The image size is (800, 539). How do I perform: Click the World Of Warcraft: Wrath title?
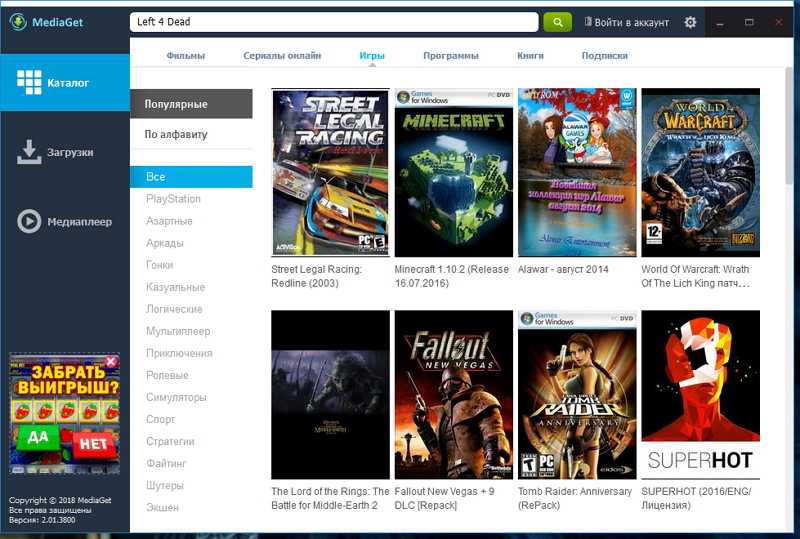coord(695,276)
